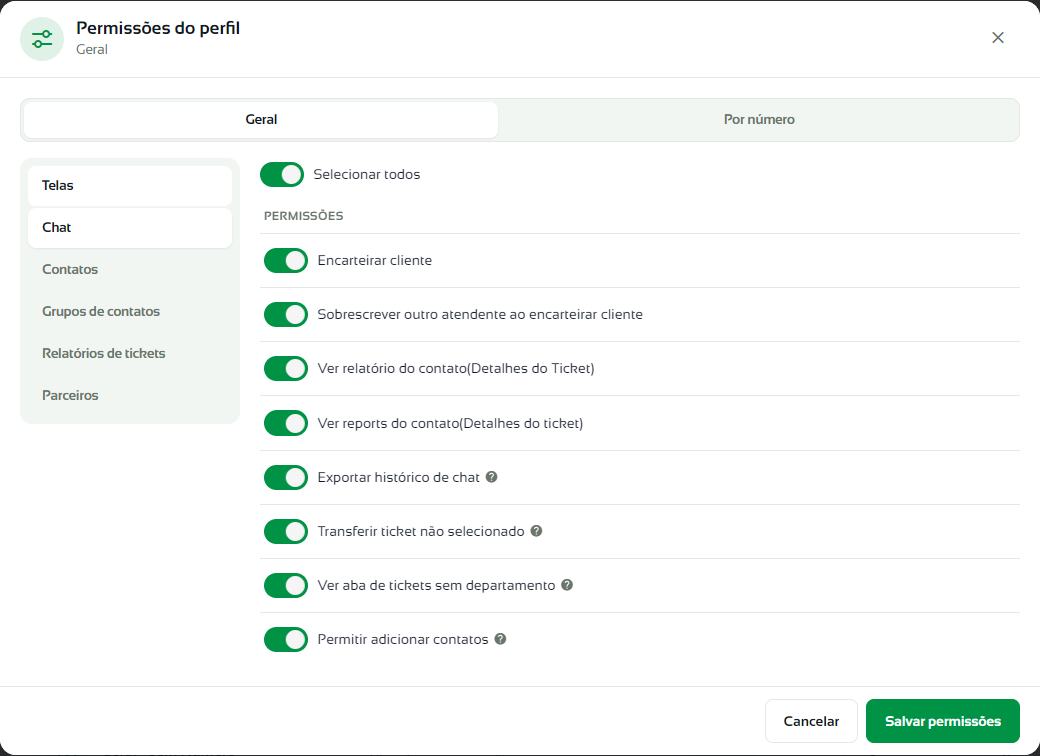Select Telas in the side menu
1040x756 pixels.
(130, 186)
